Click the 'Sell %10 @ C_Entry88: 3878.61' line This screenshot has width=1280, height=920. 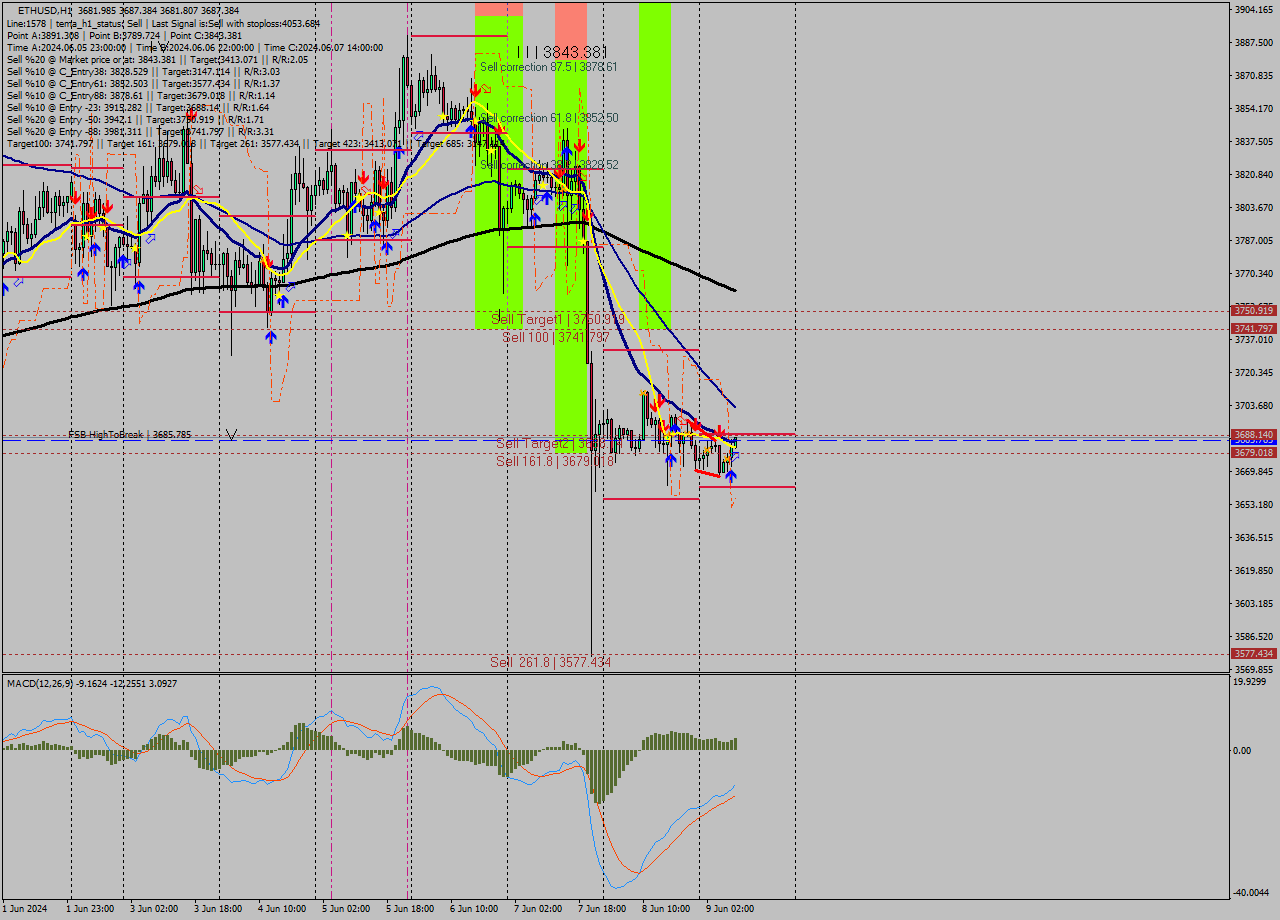[x=141, y=96]
